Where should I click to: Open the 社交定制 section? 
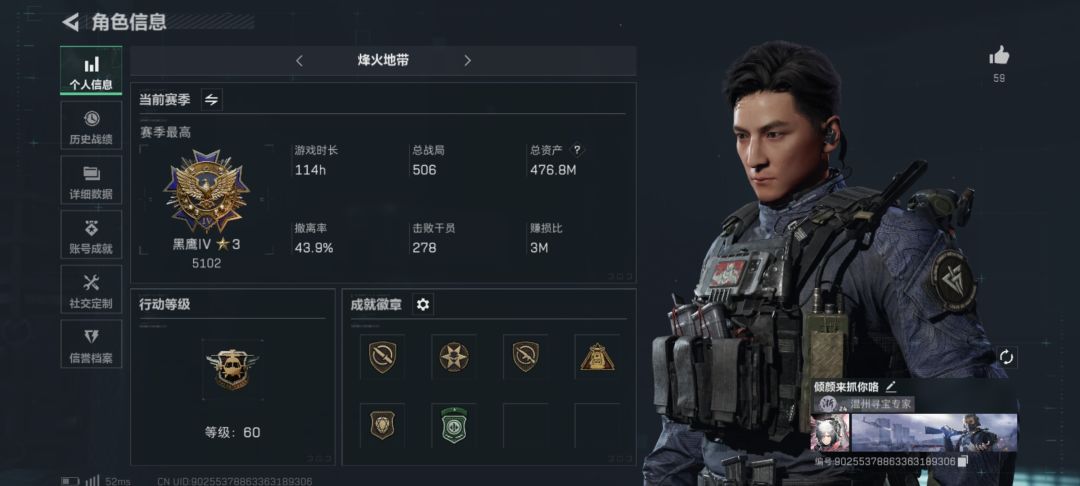click(x=91, y=289)
